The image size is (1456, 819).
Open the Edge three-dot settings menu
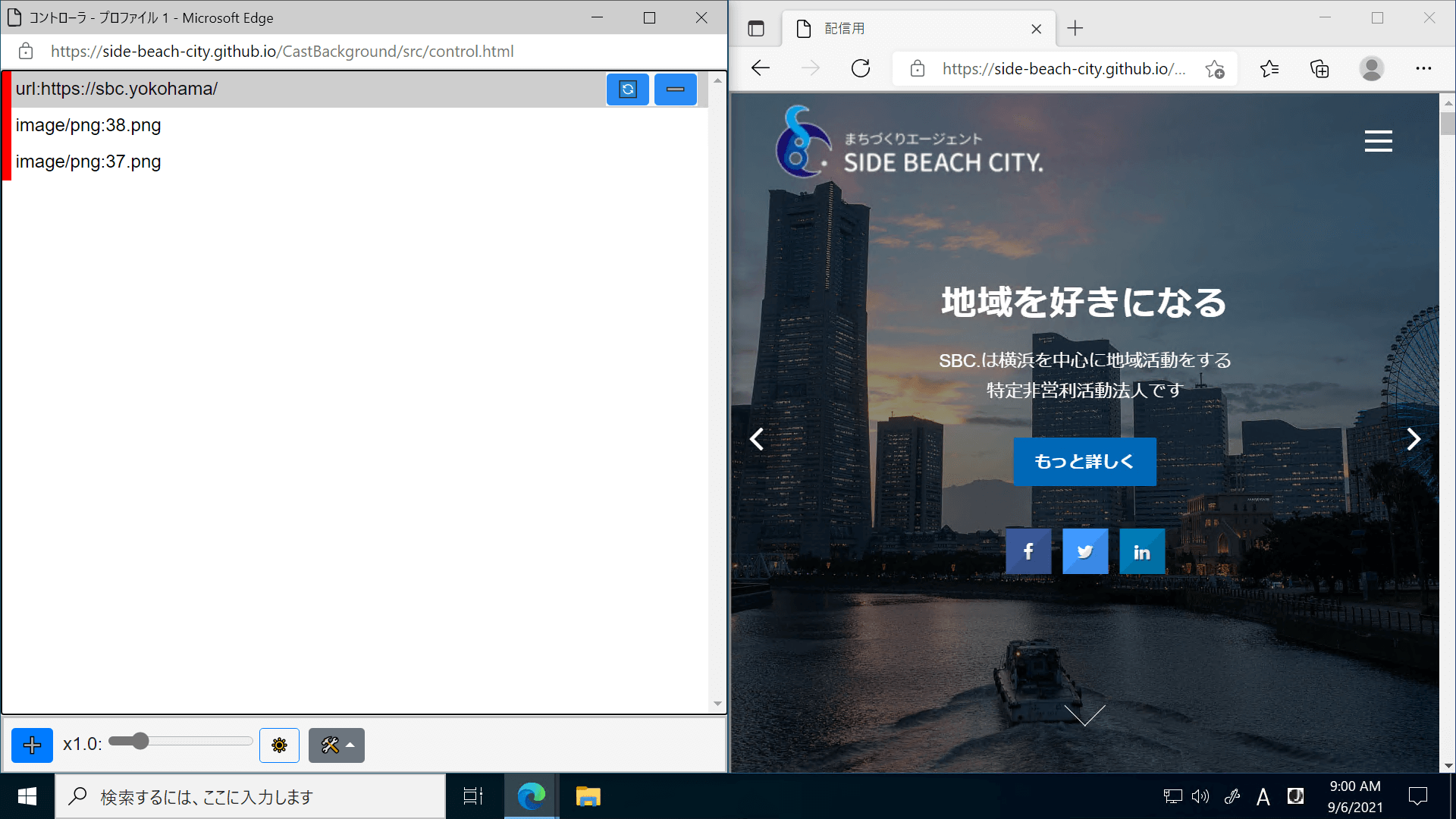pyautogui.click(x=1423, y=68)
